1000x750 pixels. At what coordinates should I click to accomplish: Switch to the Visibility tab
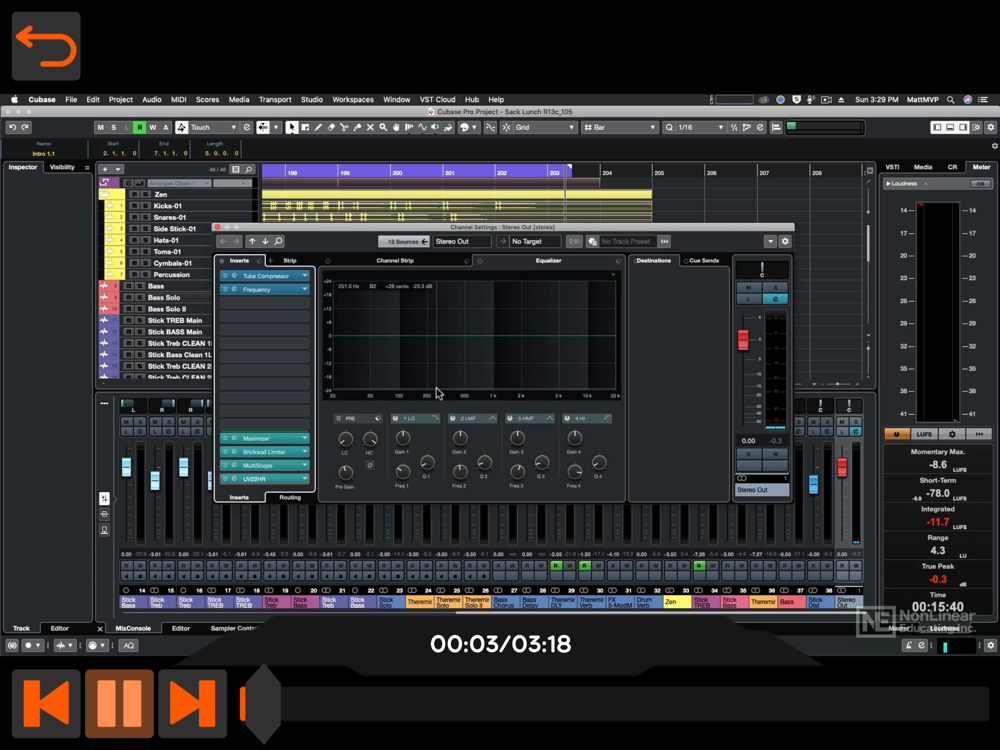tap(62, 167)
